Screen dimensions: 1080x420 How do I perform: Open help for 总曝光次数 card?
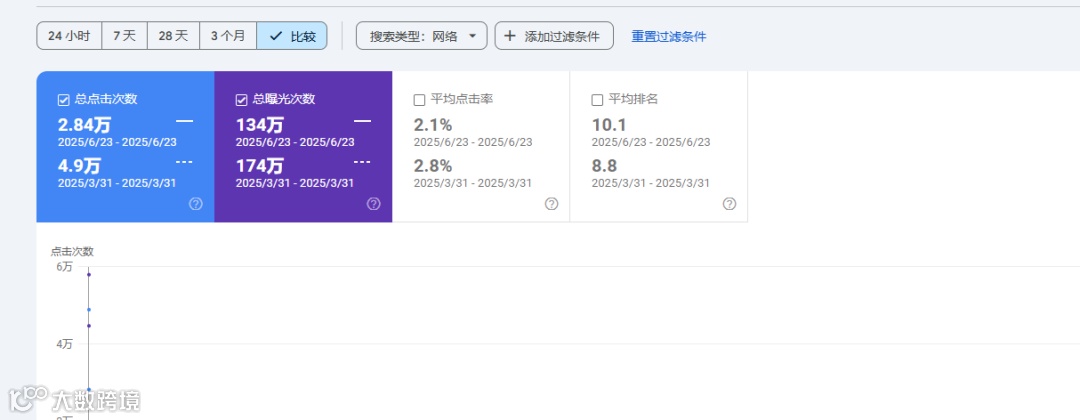(x=373, y=204)
